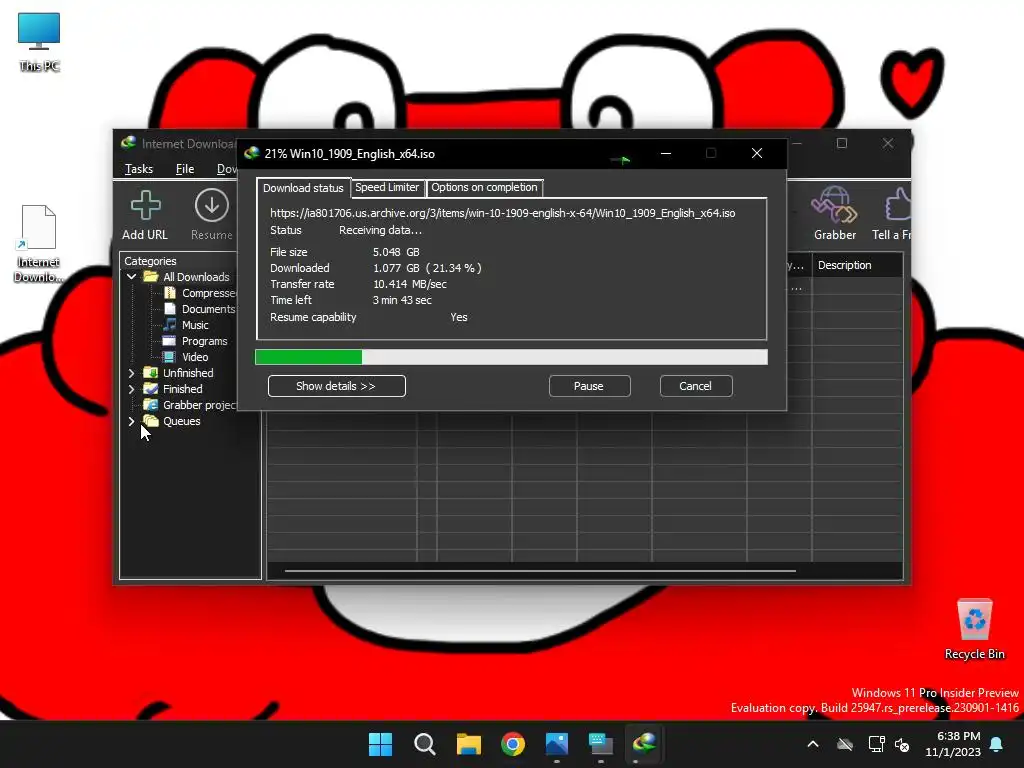Click the Show details >> button
The width and height of the screenshot is (1024, 768).
336,386
